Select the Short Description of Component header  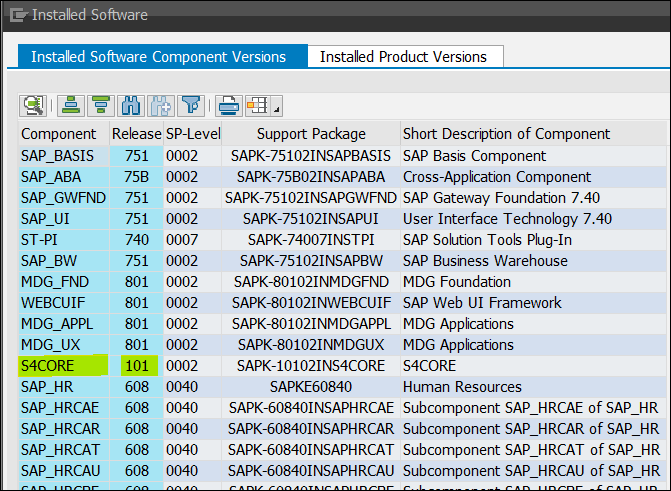533,134
